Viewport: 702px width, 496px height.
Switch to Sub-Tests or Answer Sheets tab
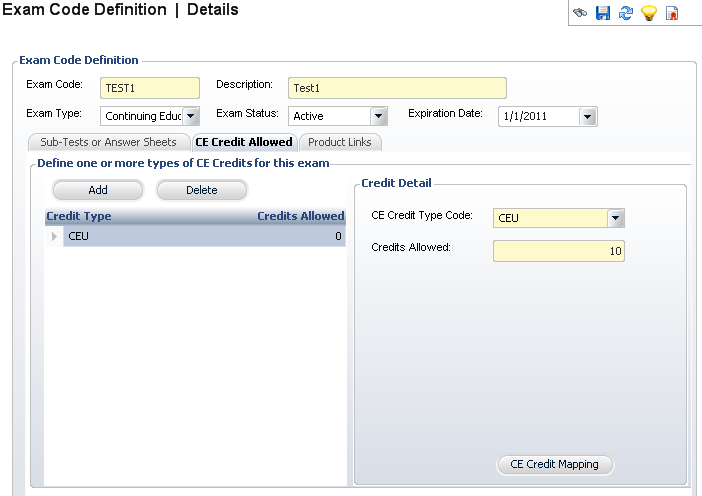108,142
